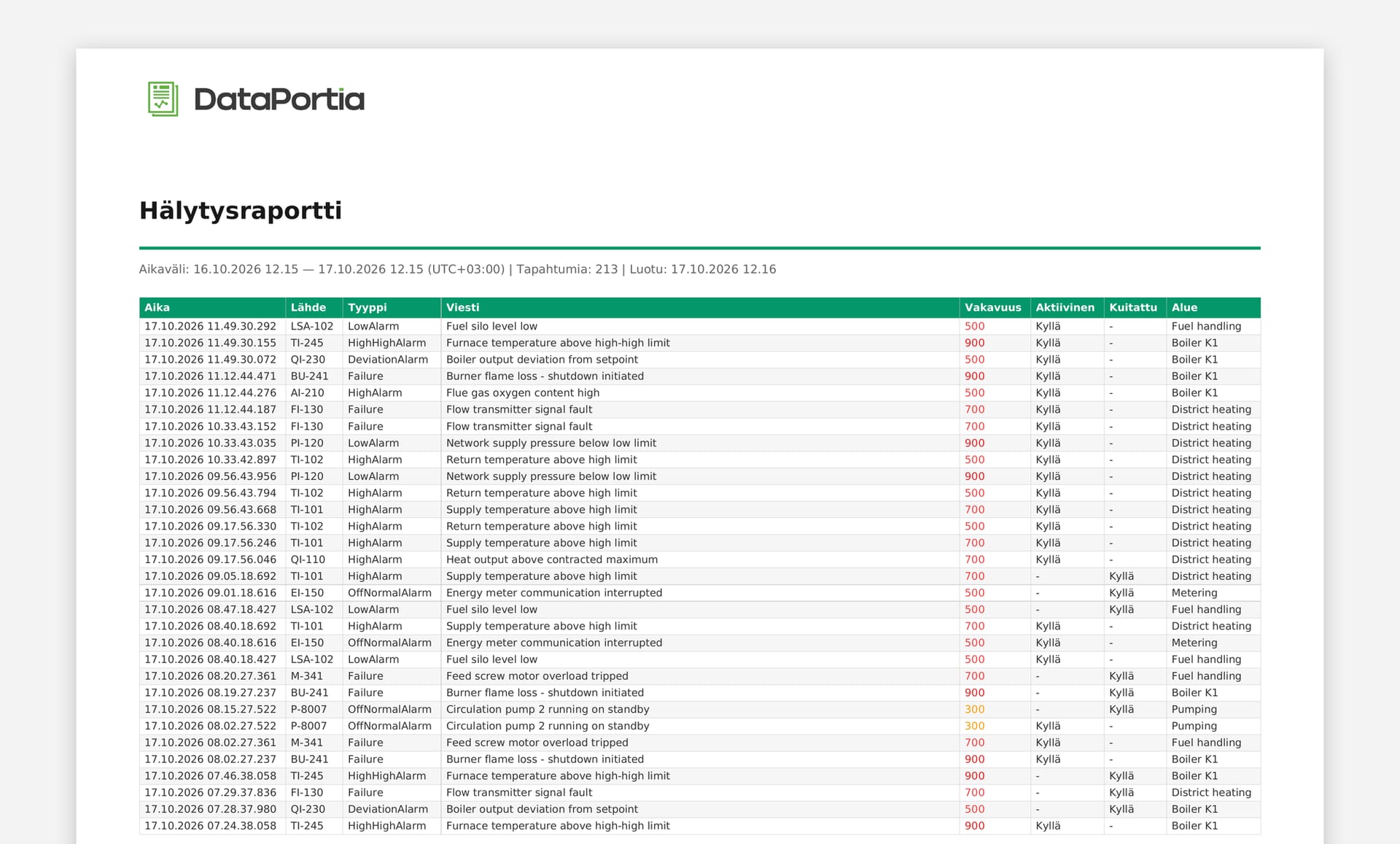This screenshot has height=844, width=1400.
Task: Select QI-230 source in 11.49.30.072 row
Action: [308, 360]
